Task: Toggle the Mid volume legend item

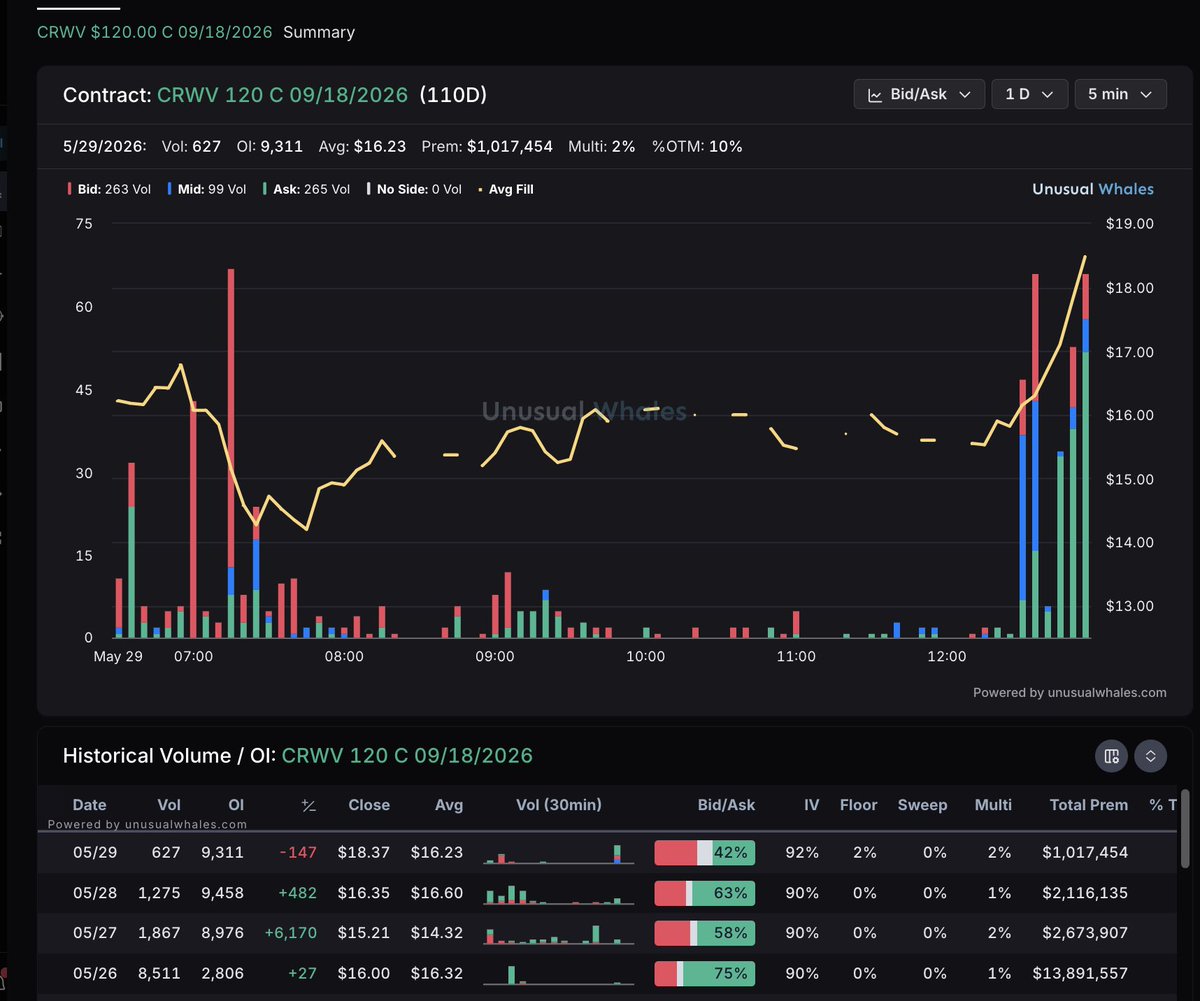Action: tap(207, 189)
